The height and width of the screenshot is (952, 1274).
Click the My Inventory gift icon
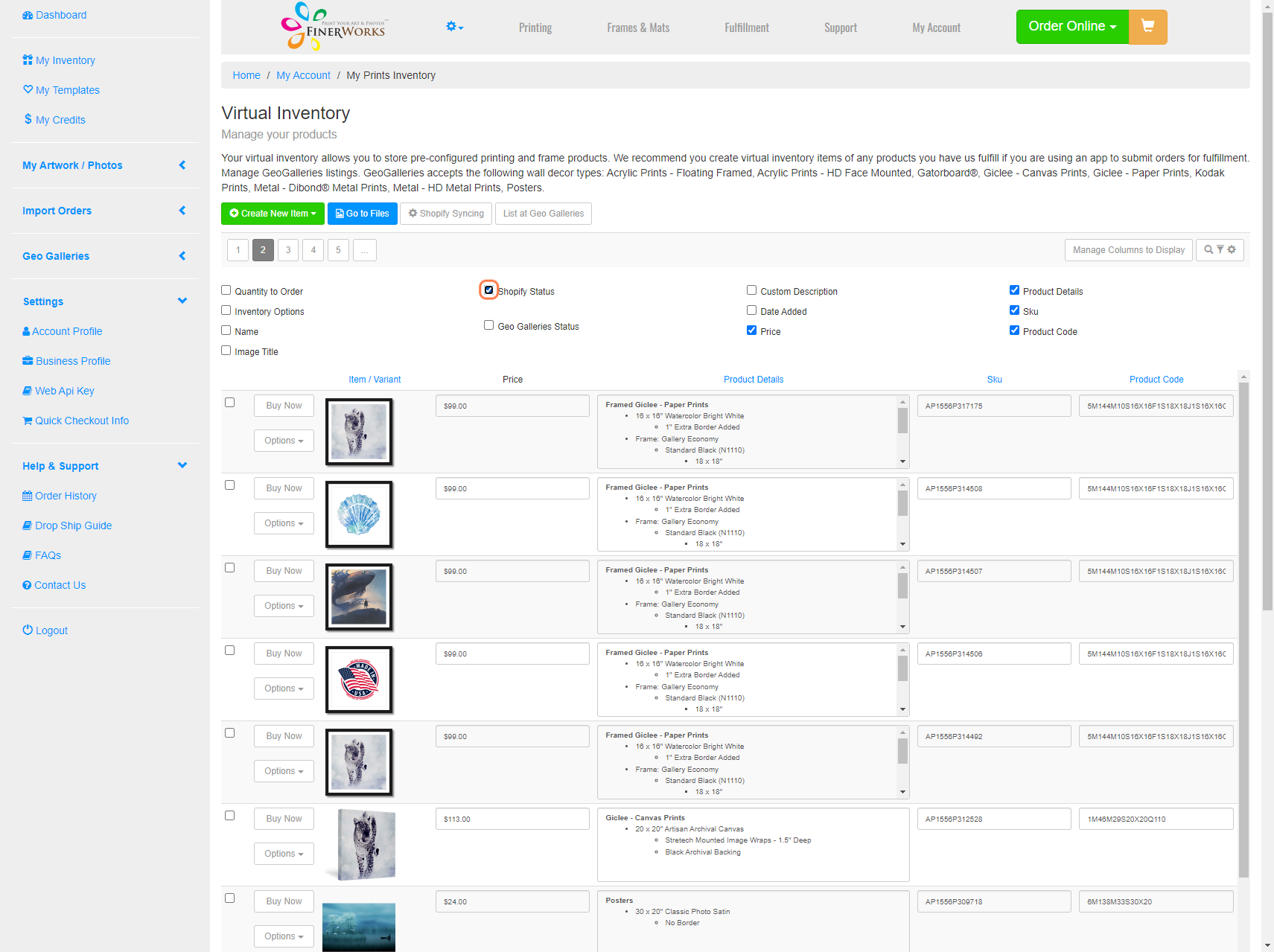(x=28, y=60)
